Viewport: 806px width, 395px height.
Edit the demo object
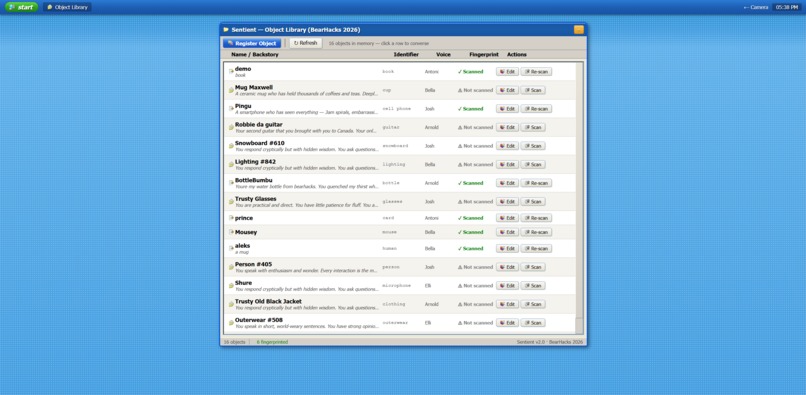[507, 71]
